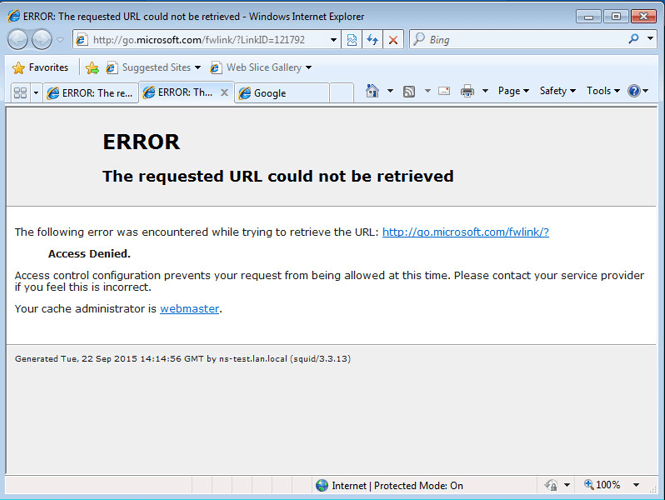Click the 'Access Denied.' text
Image resolution: width=665 pixels, height=500 pixels.
89,254
